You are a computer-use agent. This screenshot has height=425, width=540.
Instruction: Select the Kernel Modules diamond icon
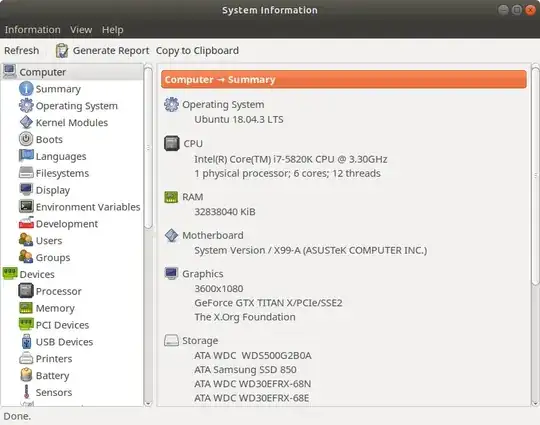(26, 122)
